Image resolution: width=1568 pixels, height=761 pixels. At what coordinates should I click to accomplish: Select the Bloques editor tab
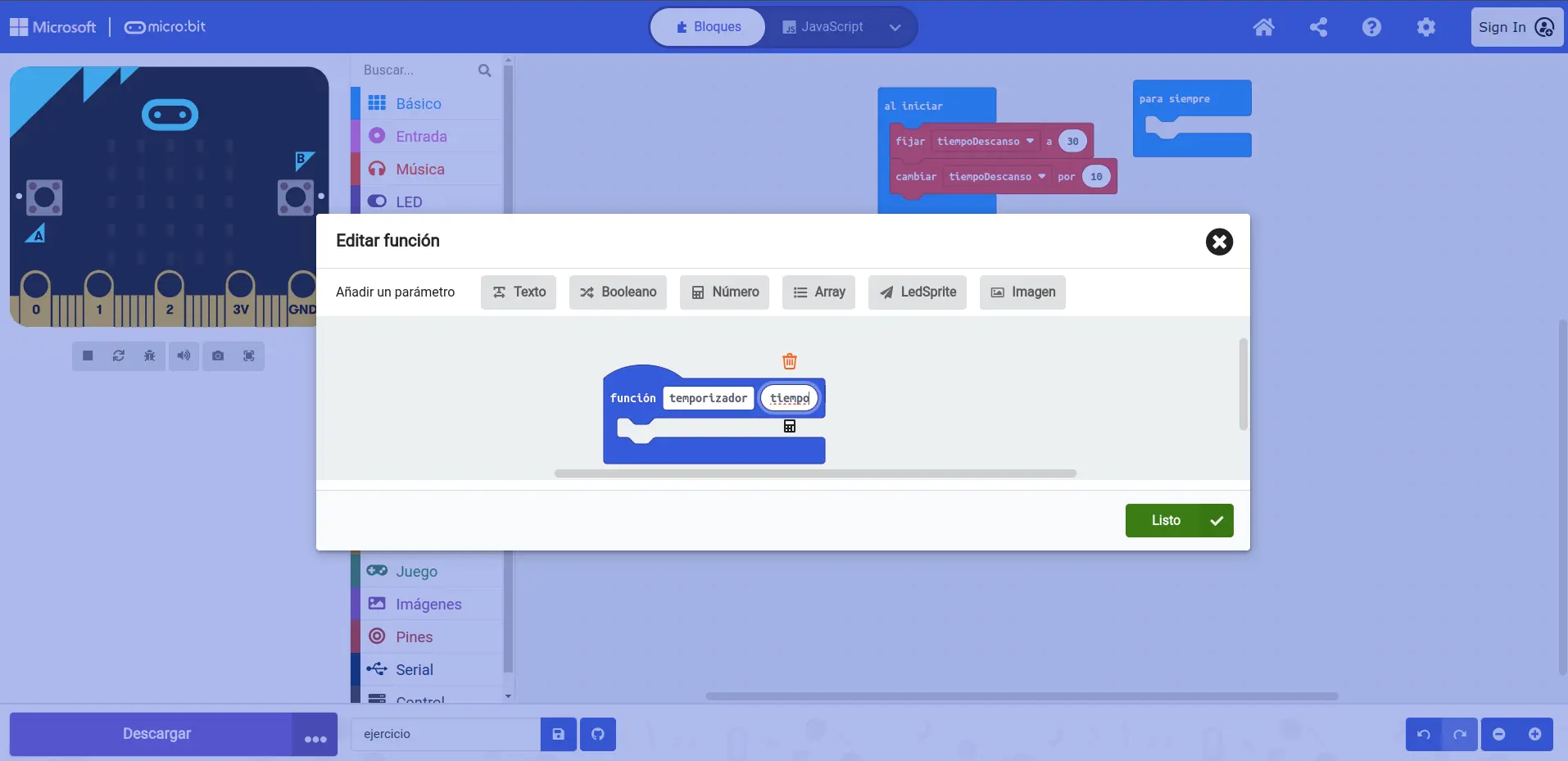tap(708, 27)
